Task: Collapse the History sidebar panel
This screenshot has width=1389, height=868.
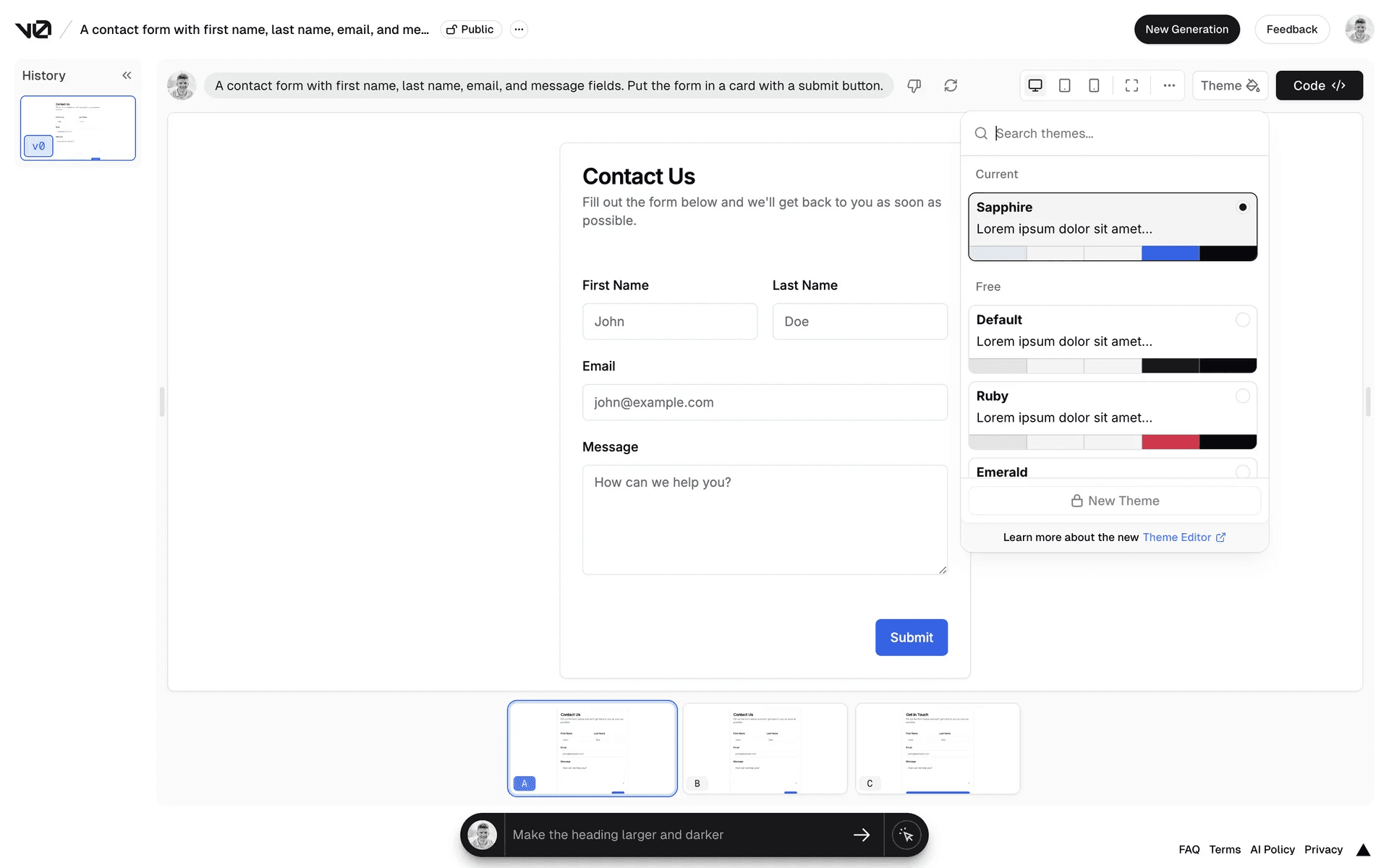Action: (127, 75)
